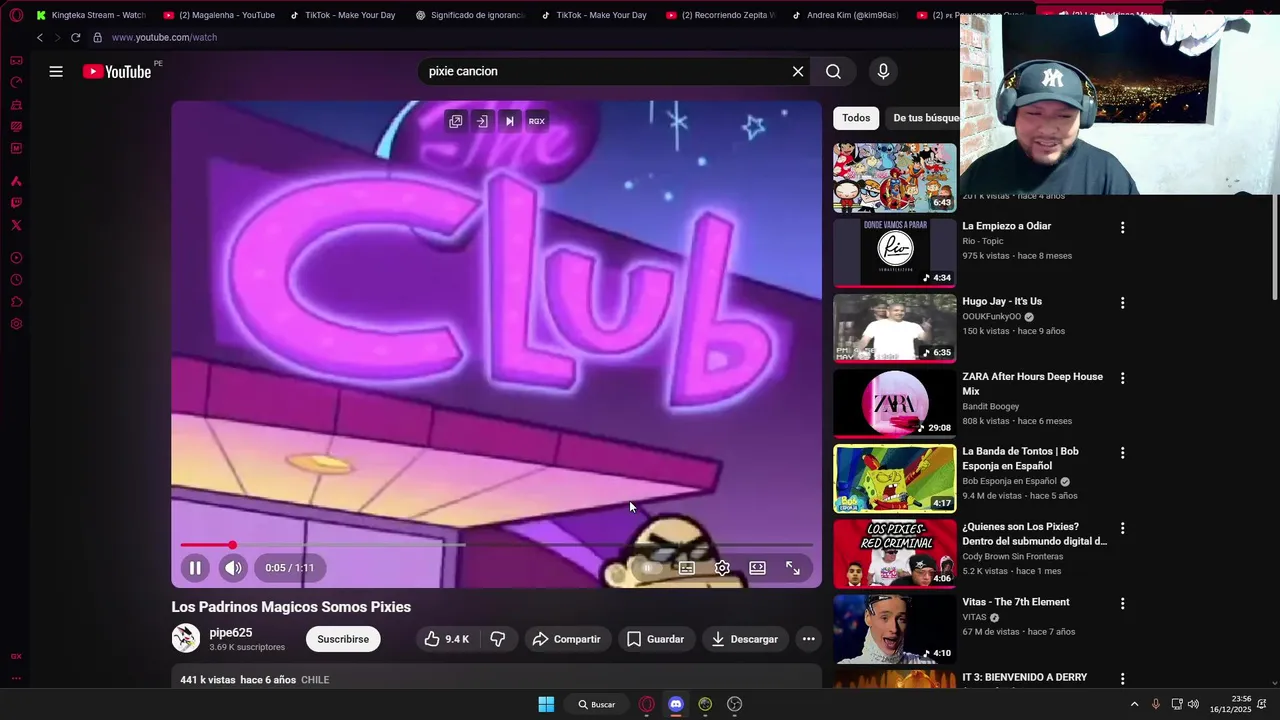
Task: Click the skip-next overlay icon
Action: 509,121
